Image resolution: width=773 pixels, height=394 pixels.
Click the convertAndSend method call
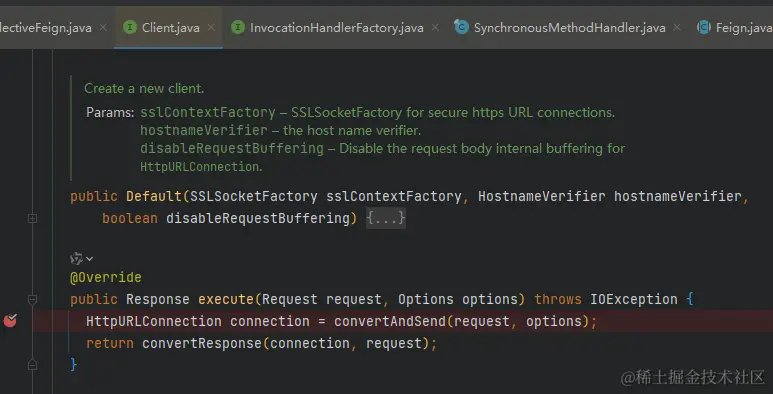[x=389, y=322]
